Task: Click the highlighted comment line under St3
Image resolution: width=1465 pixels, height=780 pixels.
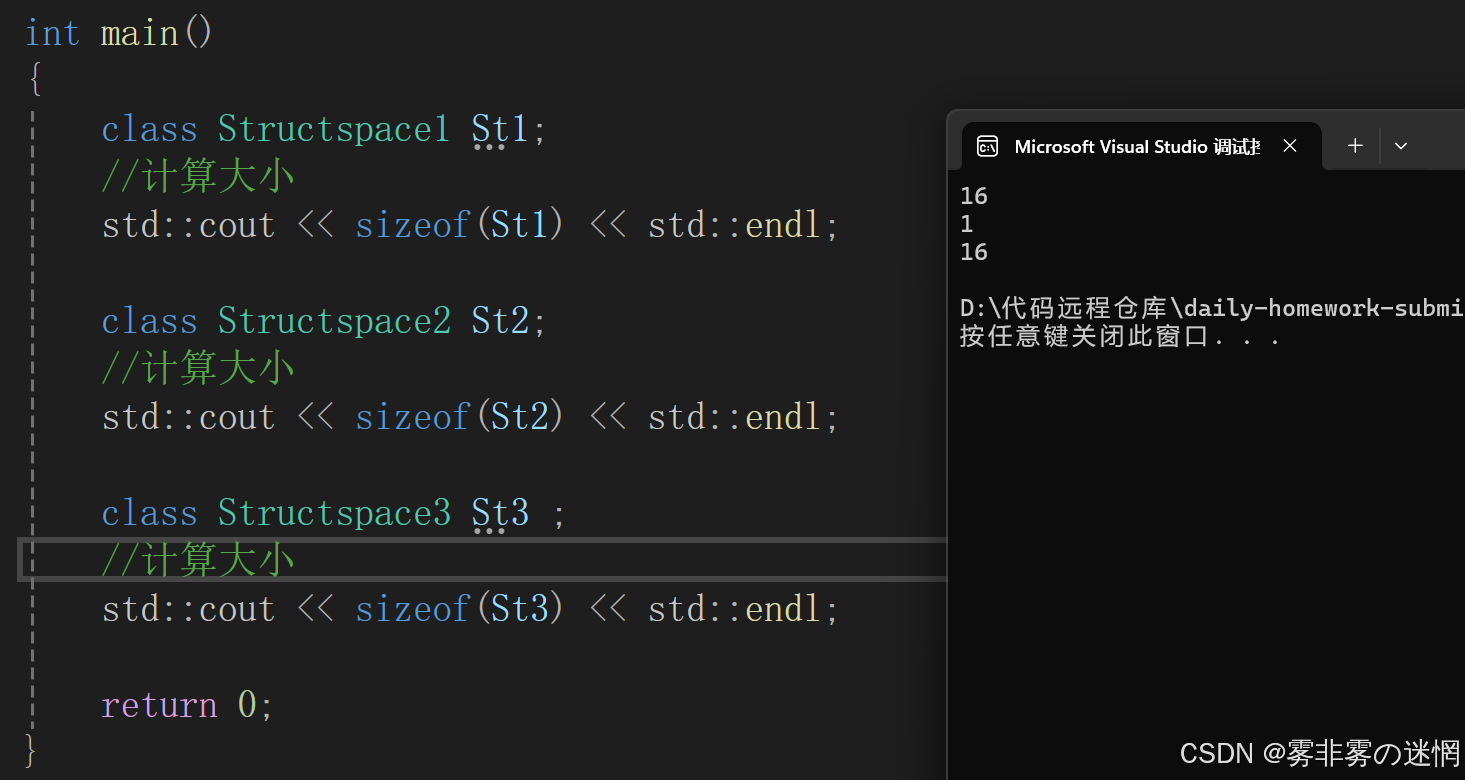Action: click(198, 560)
